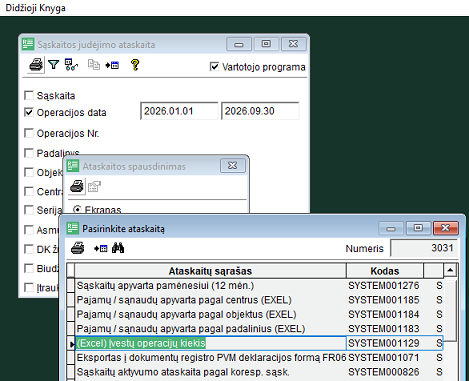
Task: Tick the Biudž checkbox
Action: pos(29,268)
